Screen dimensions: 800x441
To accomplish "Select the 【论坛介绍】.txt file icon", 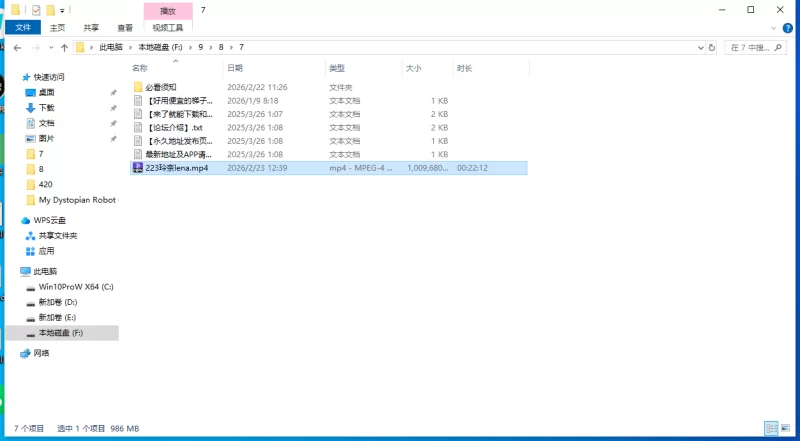I will (138, 127).
